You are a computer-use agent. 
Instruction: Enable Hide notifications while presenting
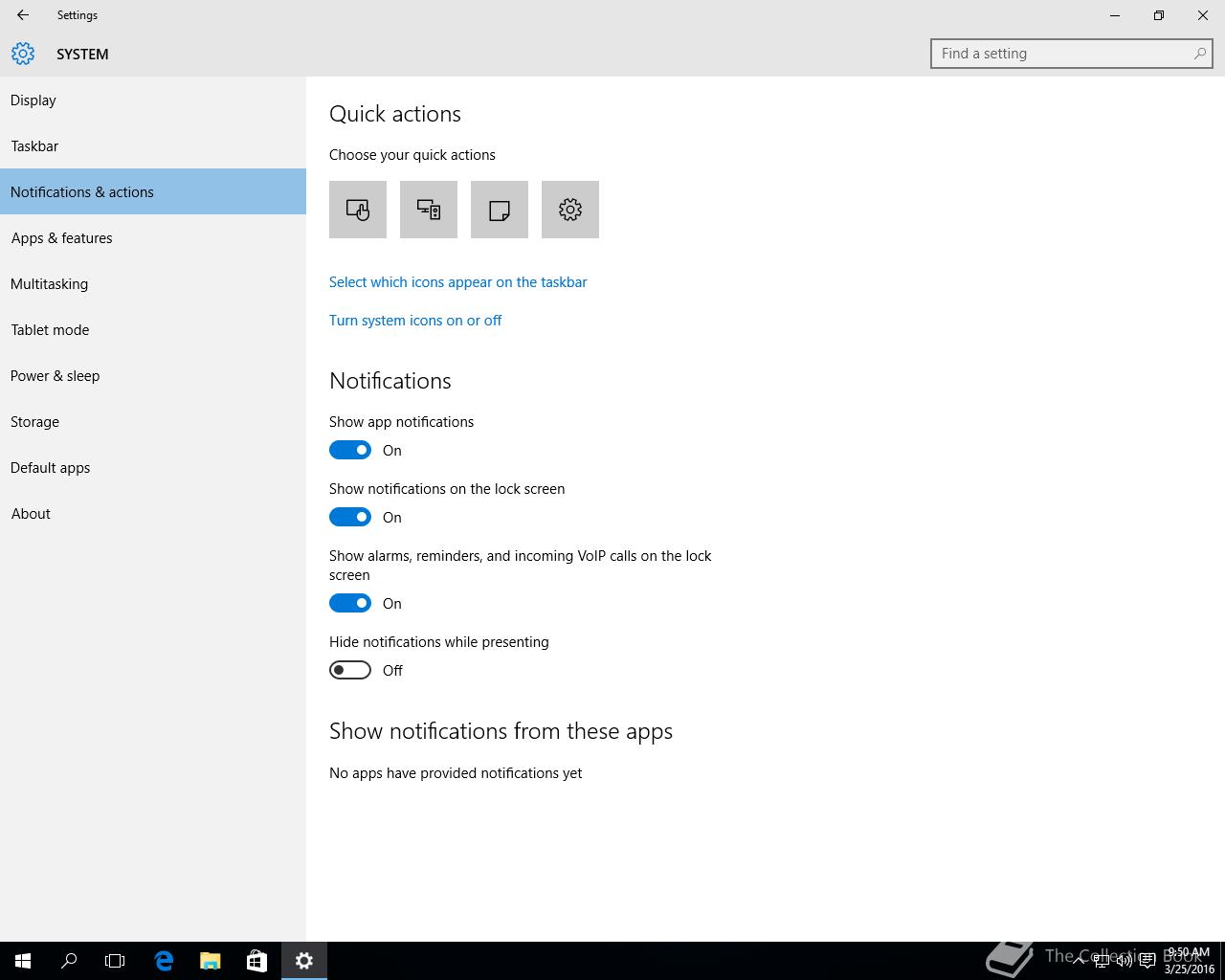coord(350,670)
